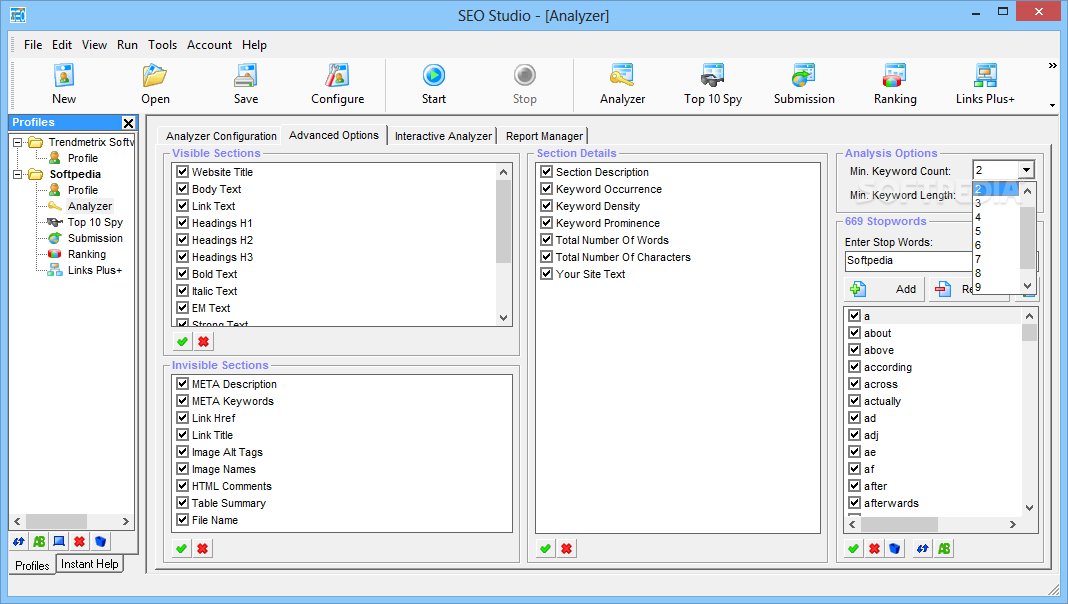Switch to the Analyzer Configuration tab
Screen dimensions: 1068x604
221,136
